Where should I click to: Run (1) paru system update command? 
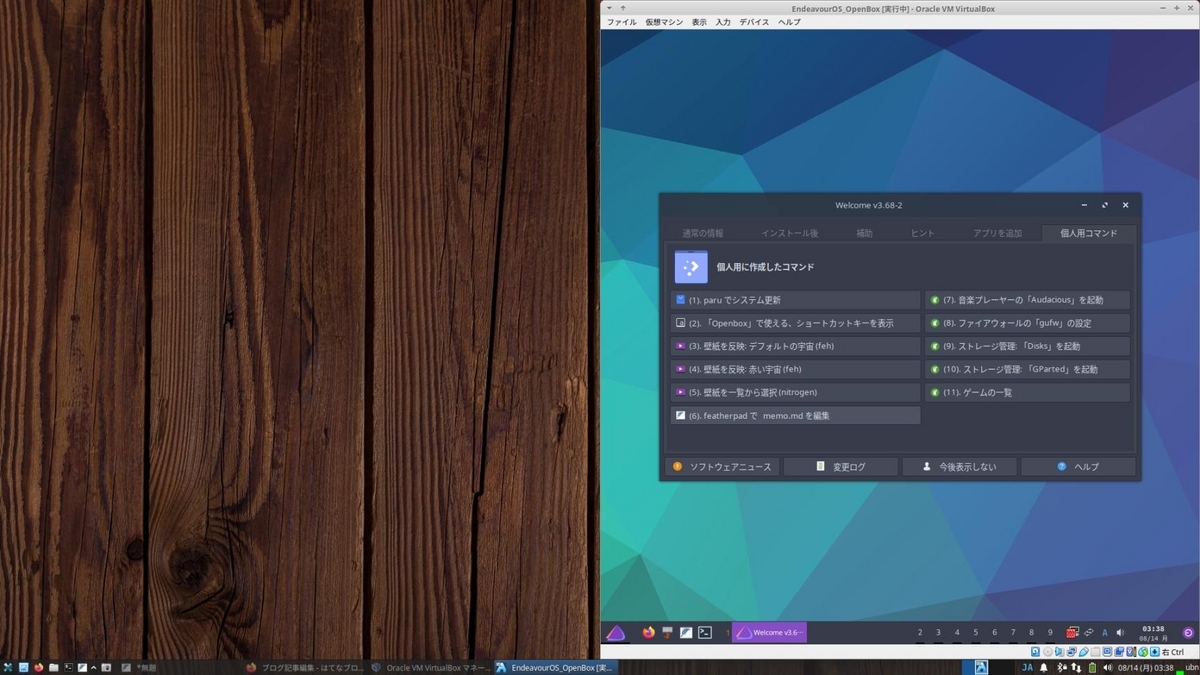(x=795, y=300)
